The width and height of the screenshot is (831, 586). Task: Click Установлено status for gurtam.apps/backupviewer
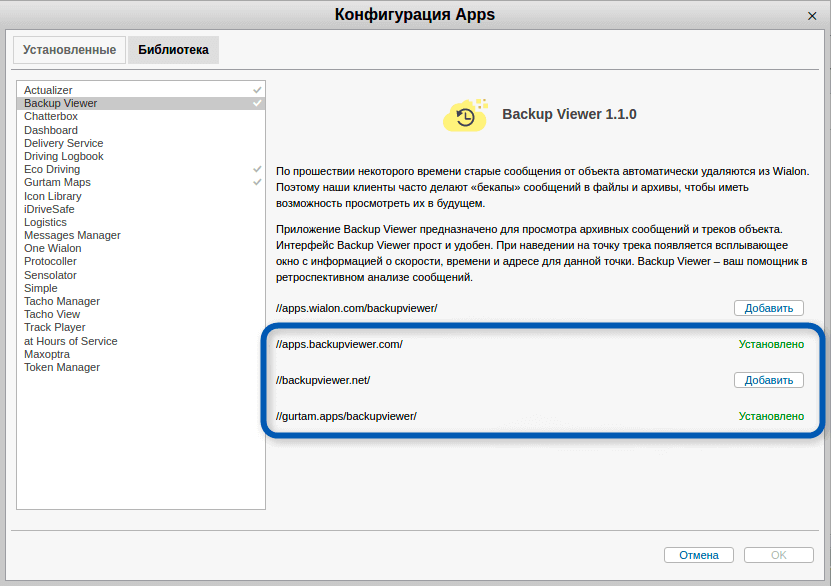(771, 416)
